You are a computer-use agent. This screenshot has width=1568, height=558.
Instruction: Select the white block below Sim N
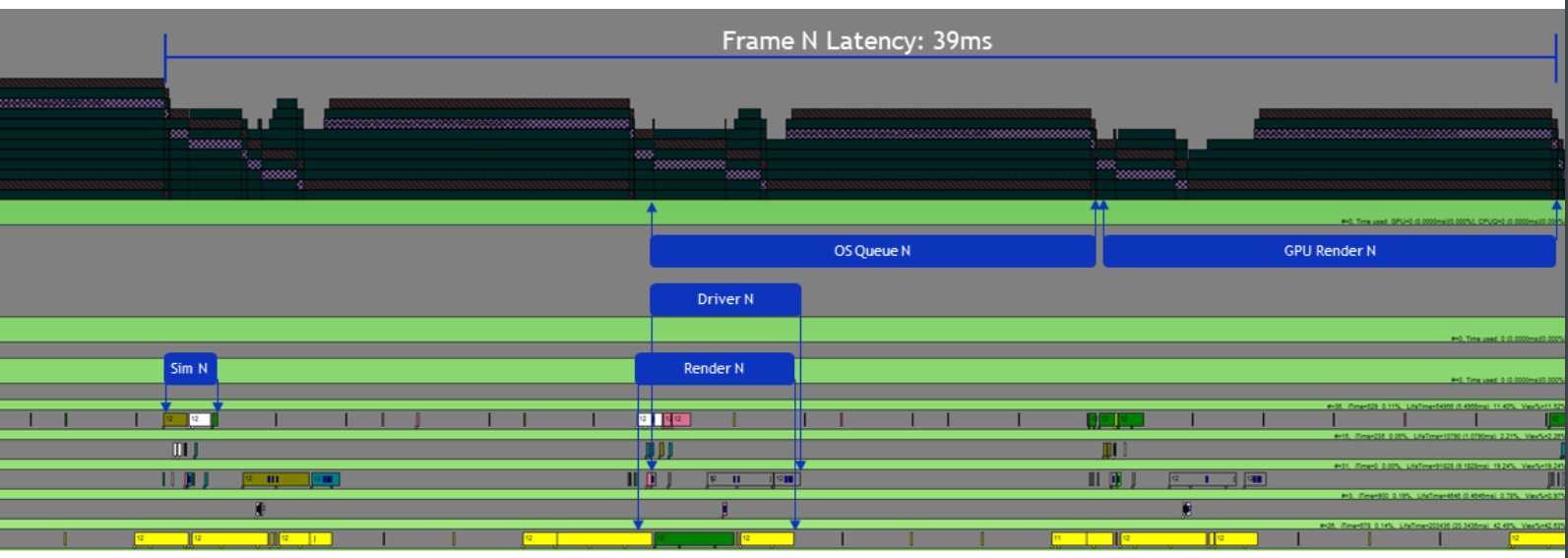point(200,419)
